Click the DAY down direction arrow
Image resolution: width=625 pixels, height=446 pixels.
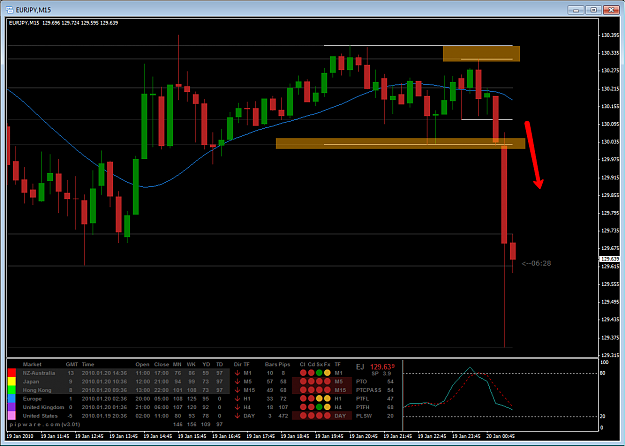click(238, 416)
